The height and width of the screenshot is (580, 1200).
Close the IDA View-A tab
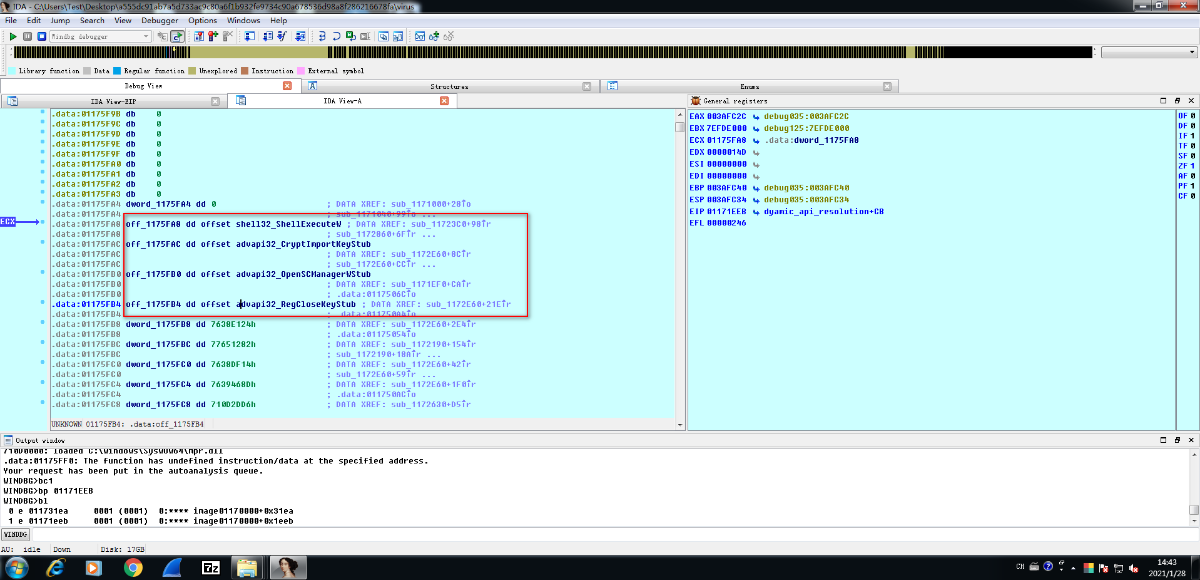[446, 101]
